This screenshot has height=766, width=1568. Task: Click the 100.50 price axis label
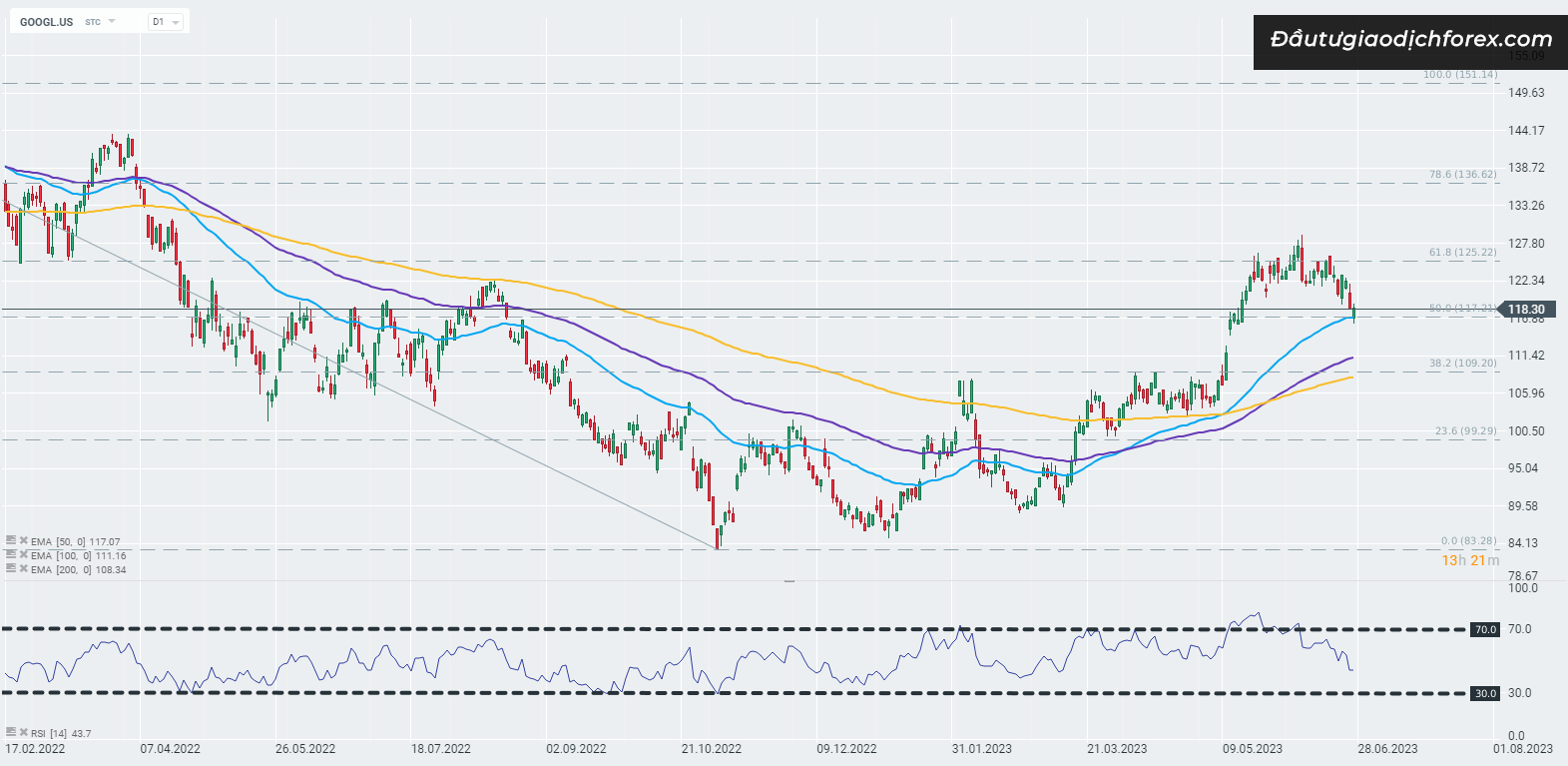[1526, 431]
